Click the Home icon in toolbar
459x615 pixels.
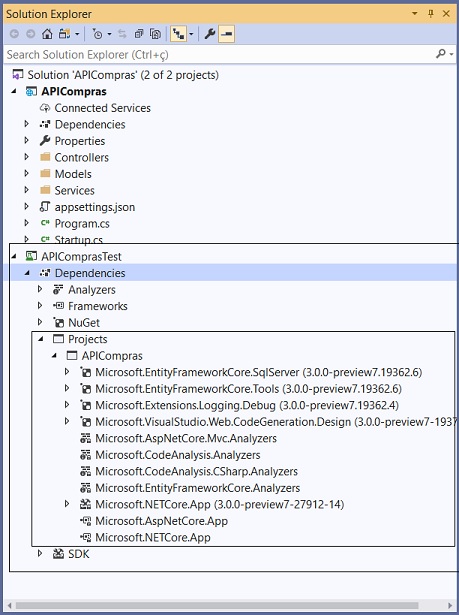47,34
